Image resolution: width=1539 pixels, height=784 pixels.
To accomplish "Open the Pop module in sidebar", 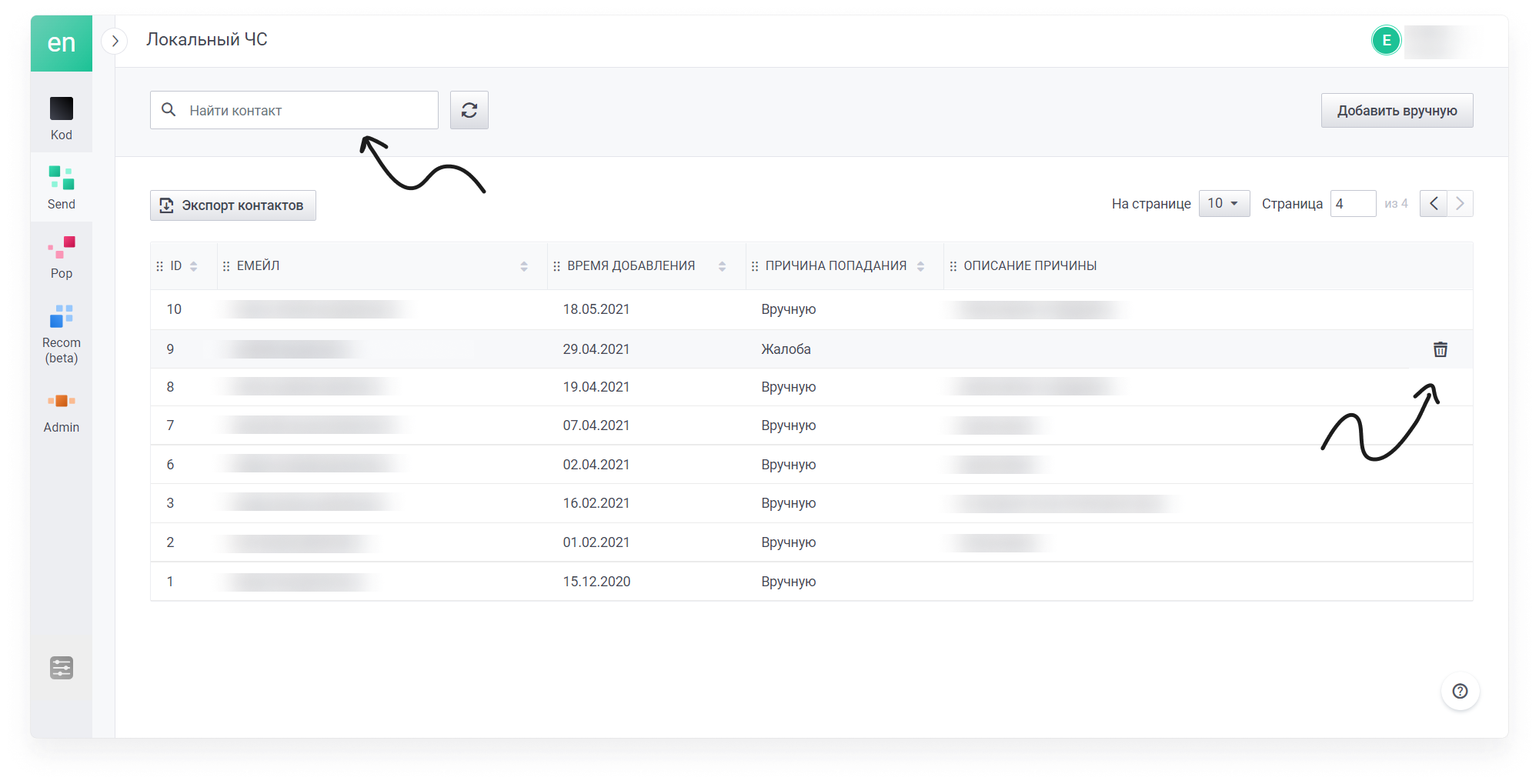I will 62,258.
